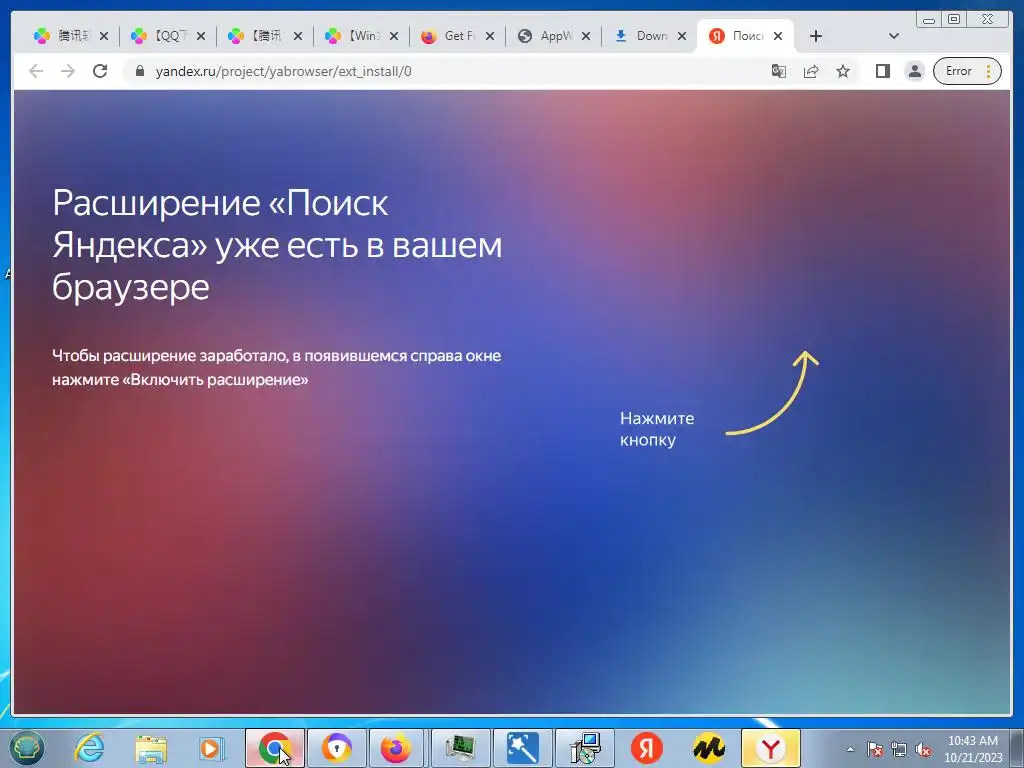Open the Translate this page icon
Screen dimensions: 1024x768
coord(778,71)
